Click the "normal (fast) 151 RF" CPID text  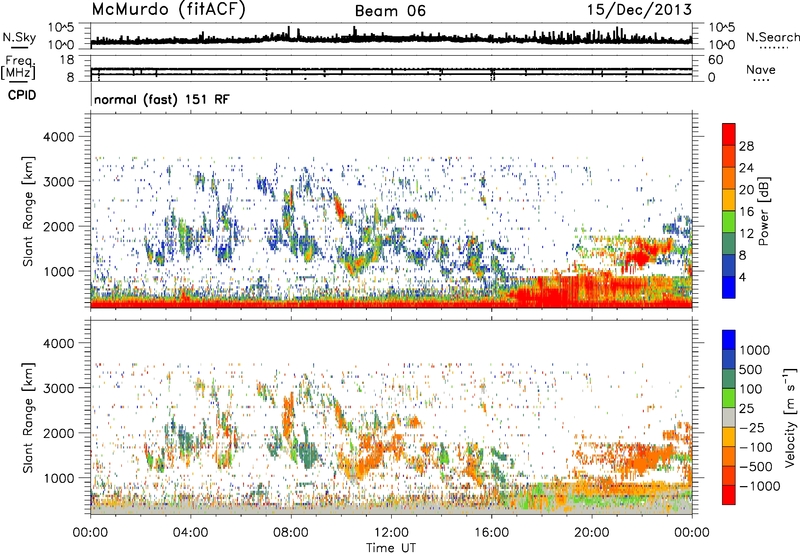click(162, 99)
